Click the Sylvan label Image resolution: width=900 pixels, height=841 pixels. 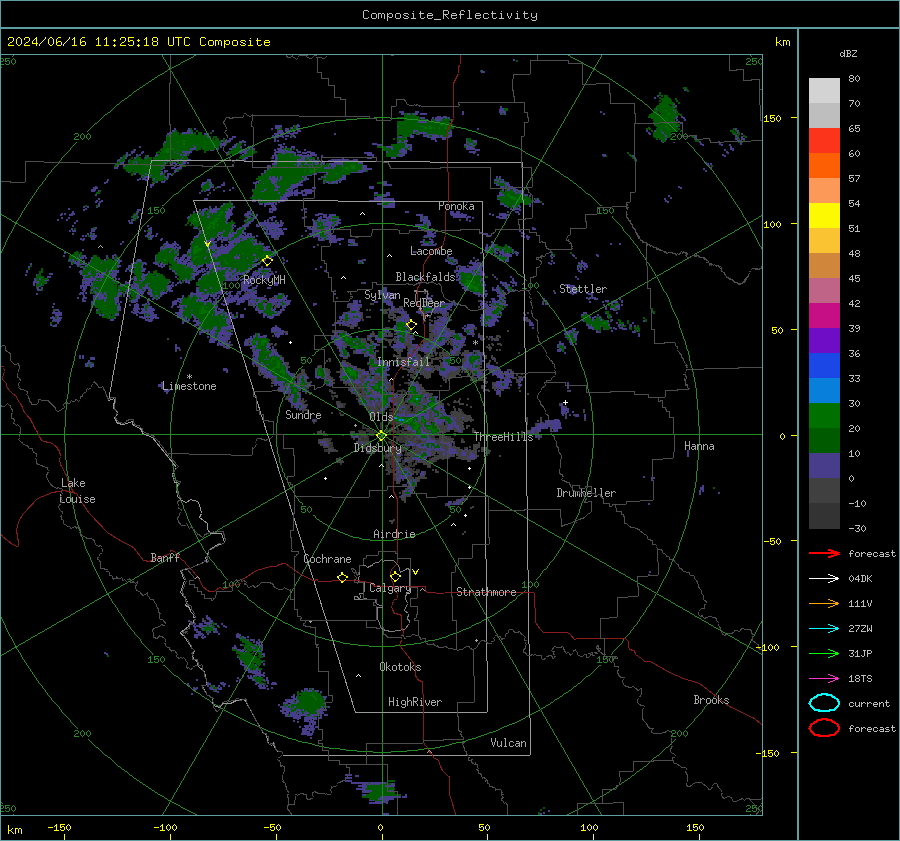(382, 295)
